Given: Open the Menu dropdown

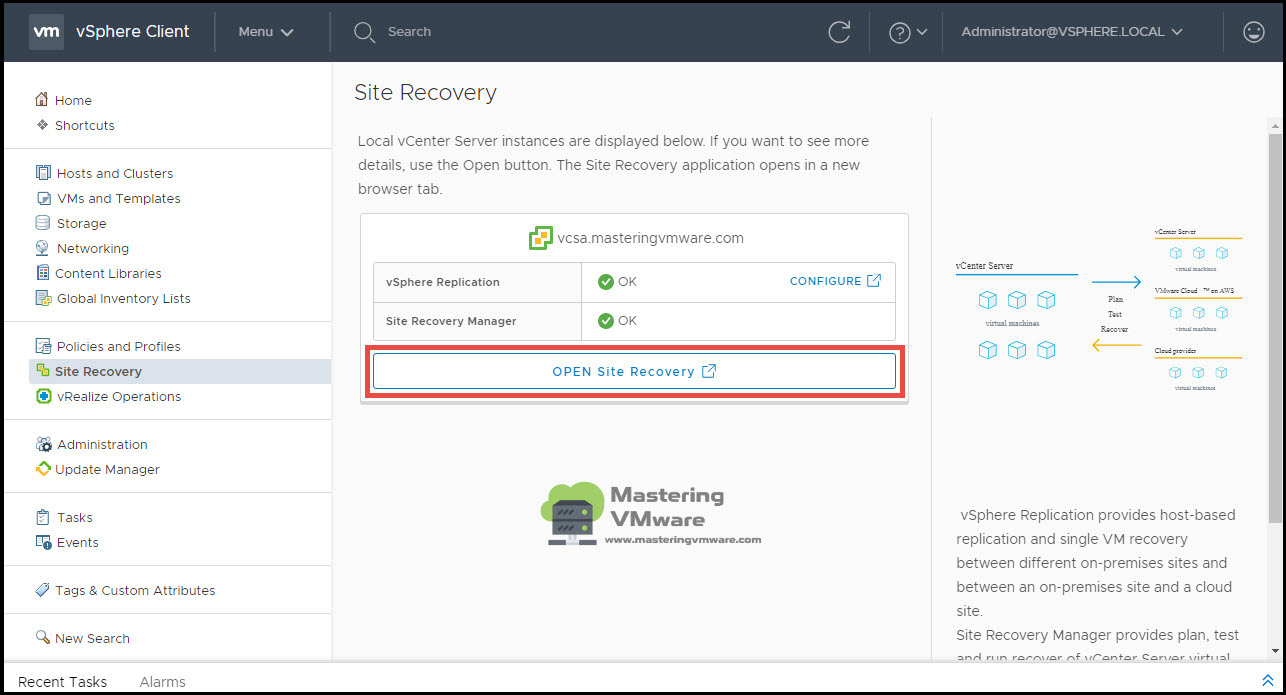Looking at the screenshot, I should click(x=266, y=32).
